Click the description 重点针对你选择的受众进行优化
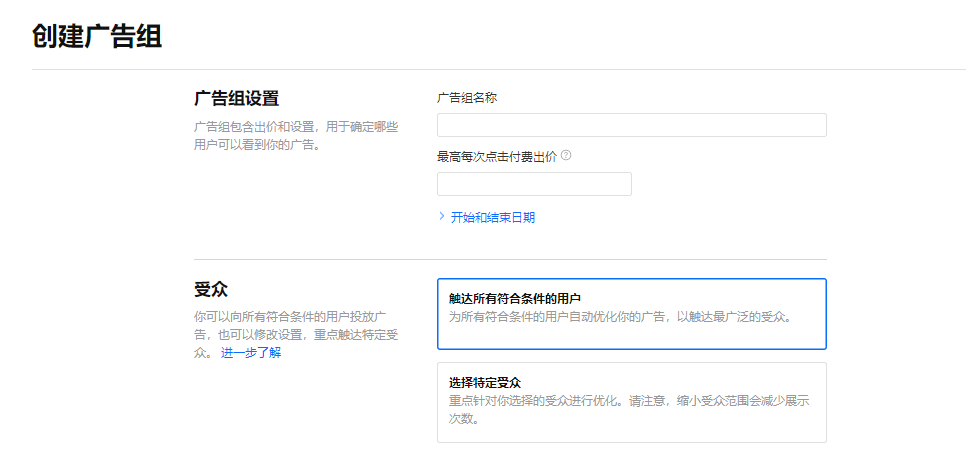The height and width of the screenshot is (452, 966). tap(629, 410)
